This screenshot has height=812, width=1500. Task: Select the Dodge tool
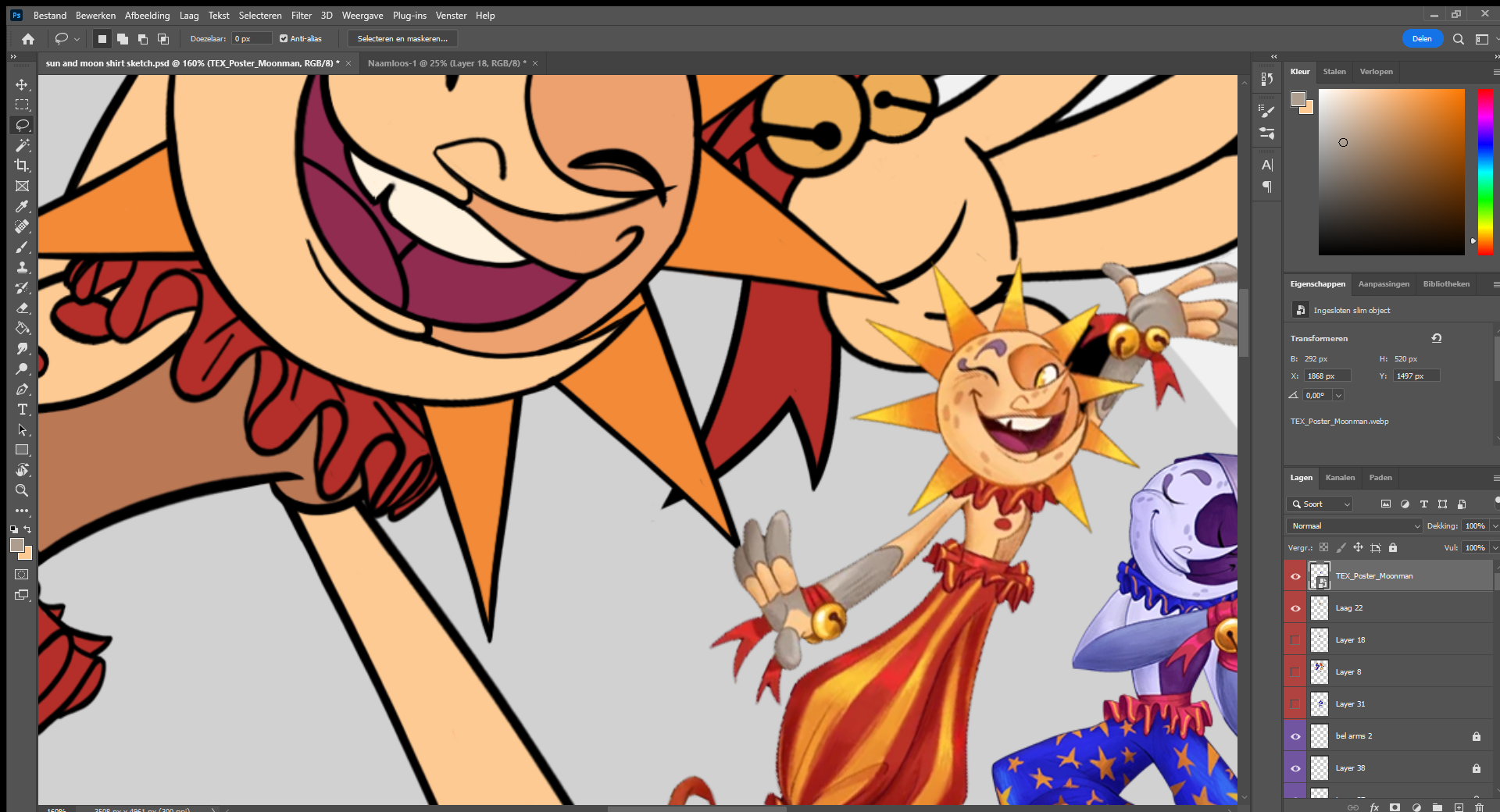pyautogui.click(x=22, y=369)
